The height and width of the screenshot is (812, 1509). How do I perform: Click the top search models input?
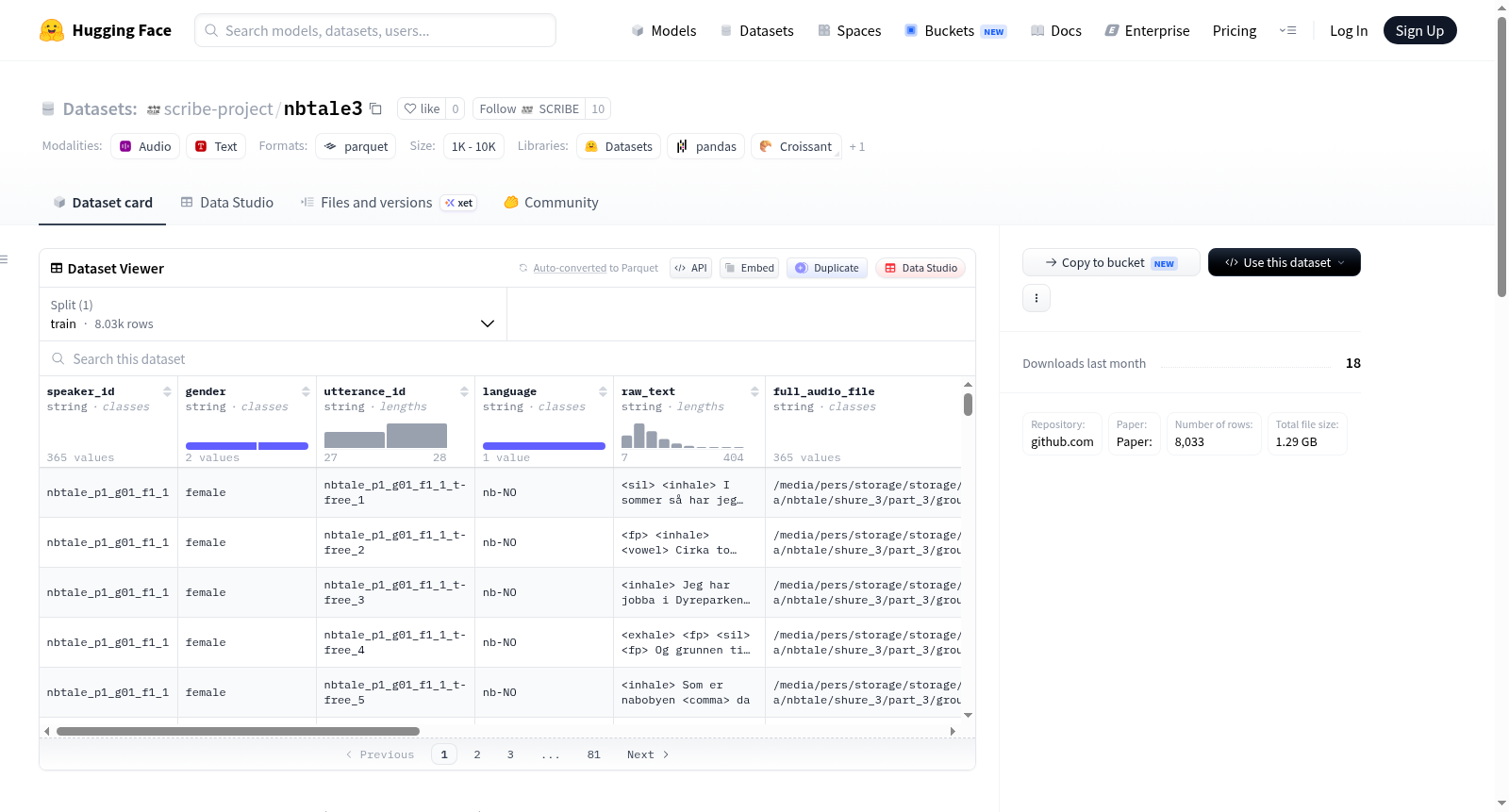tap(375, 30)
